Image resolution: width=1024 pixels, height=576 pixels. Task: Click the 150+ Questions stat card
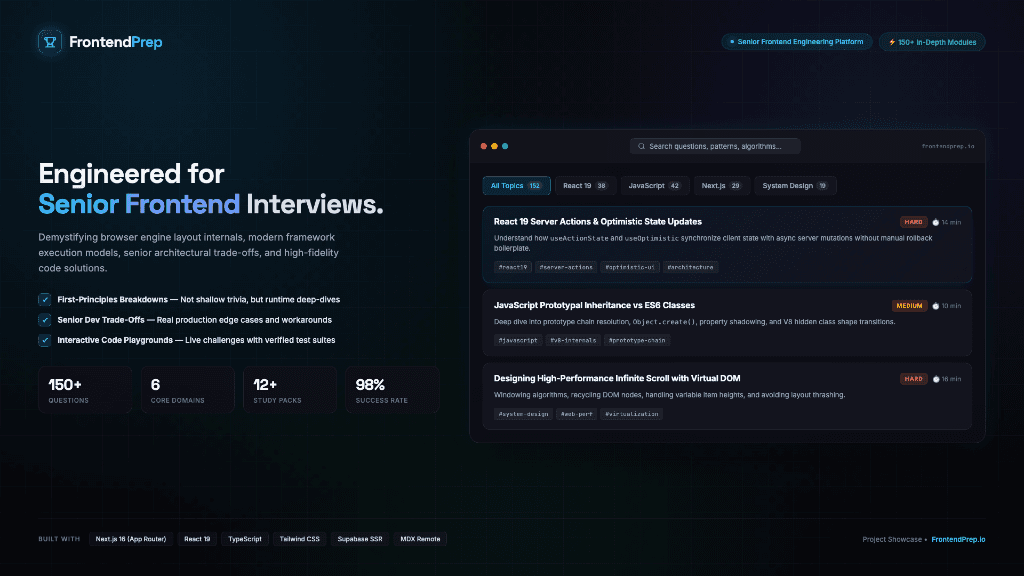(85, 390)
